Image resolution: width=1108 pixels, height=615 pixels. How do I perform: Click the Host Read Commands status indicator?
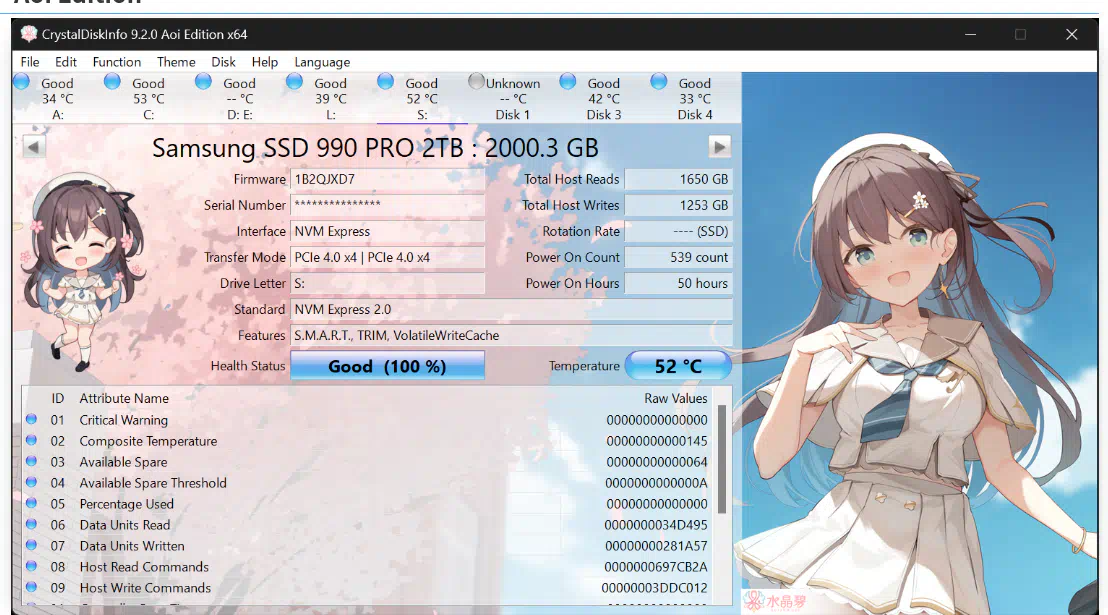click(31, 566)
